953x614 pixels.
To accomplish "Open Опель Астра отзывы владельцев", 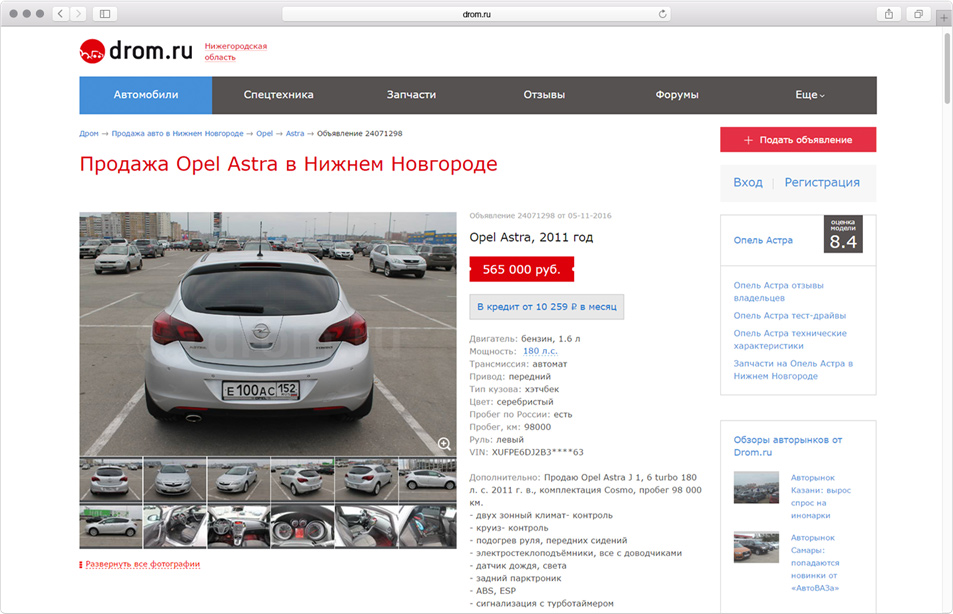I will click(x=779, y=291).
